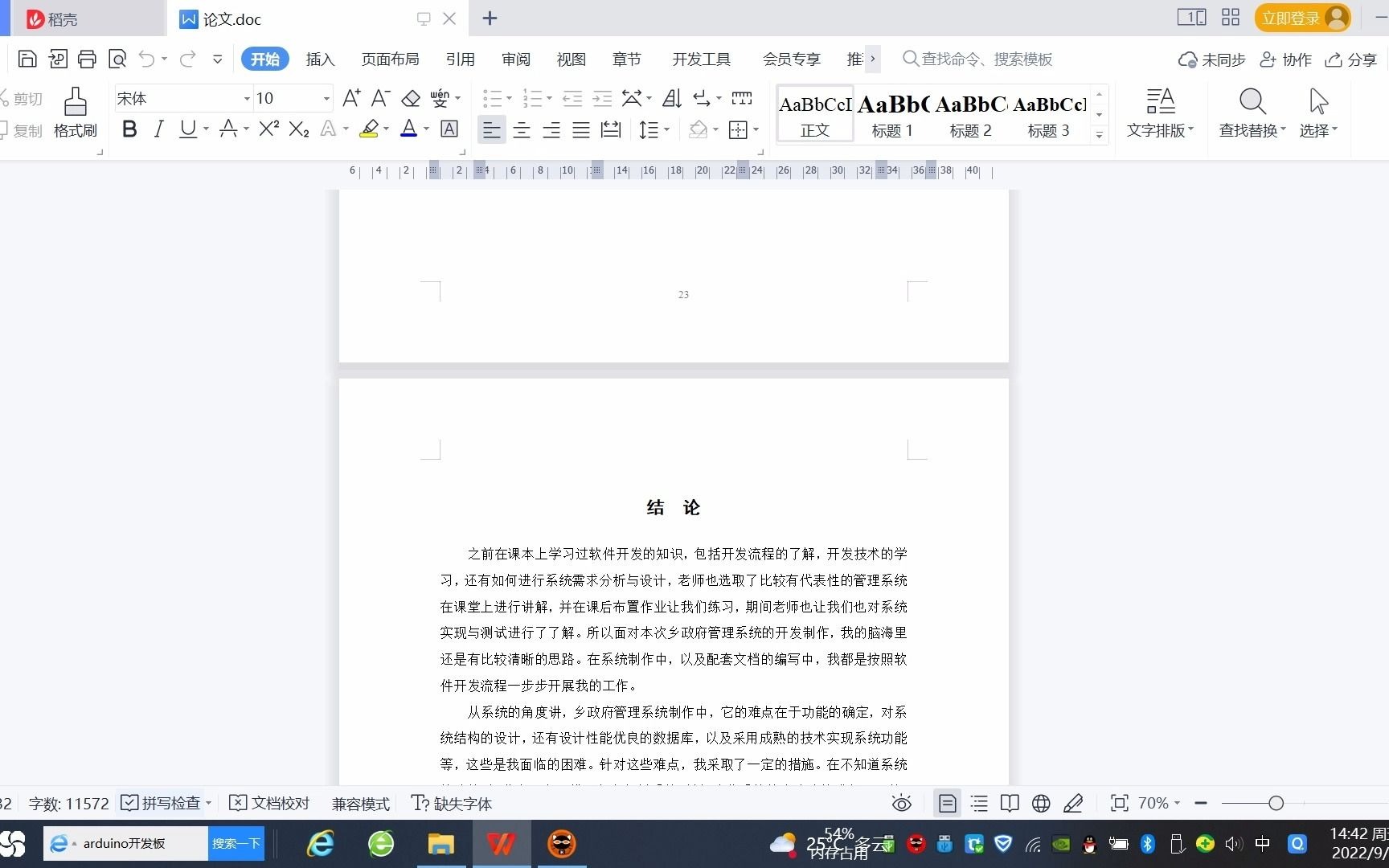Click the font color A swatch
The width and height of the screenshot is (1389, 868).
(408, 129)
